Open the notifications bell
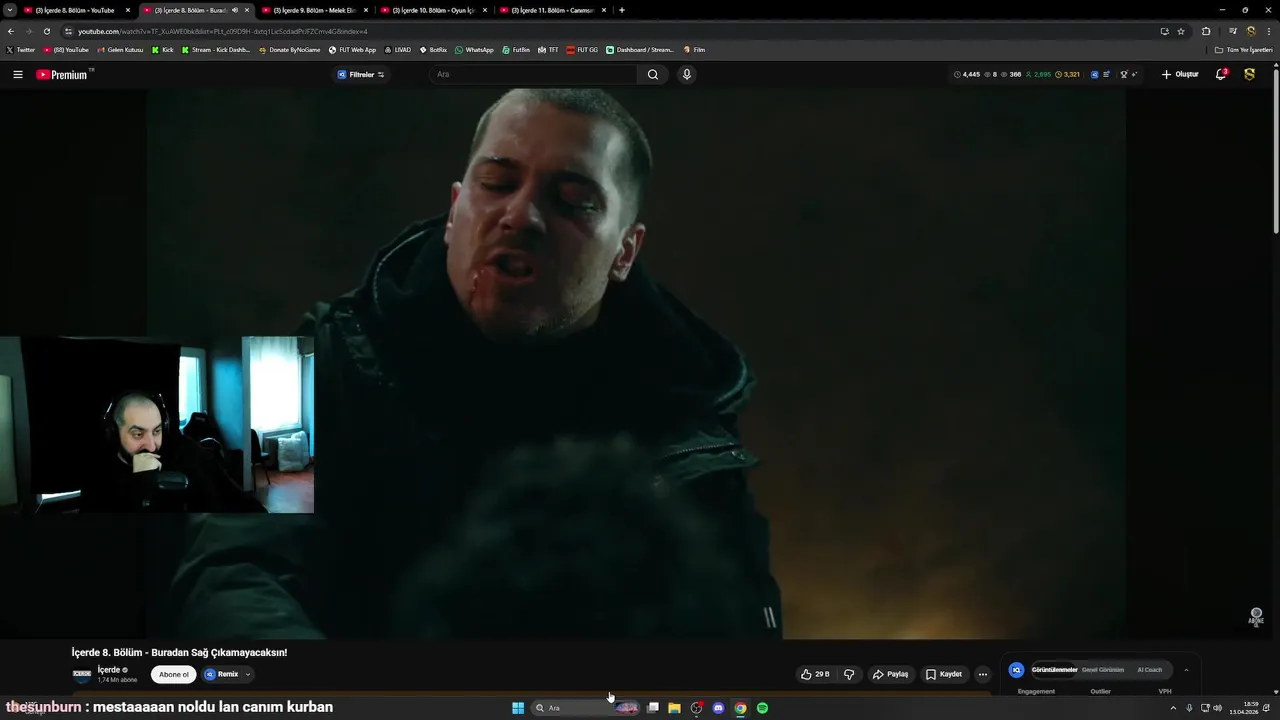 (1221, 74)
